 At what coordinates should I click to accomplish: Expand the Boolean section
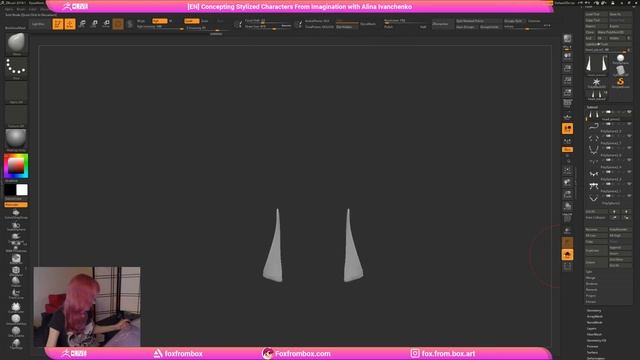click(x=591, y=284)
